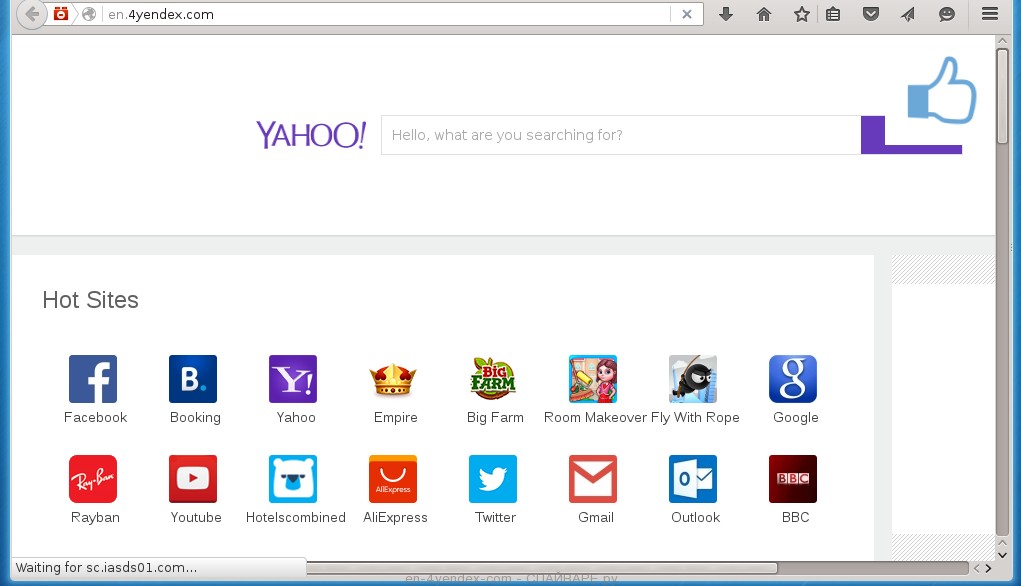This screenshot has height=586, width=1021.
Task: Open the Gmail shortcut icon
Action: coord(593,480)
